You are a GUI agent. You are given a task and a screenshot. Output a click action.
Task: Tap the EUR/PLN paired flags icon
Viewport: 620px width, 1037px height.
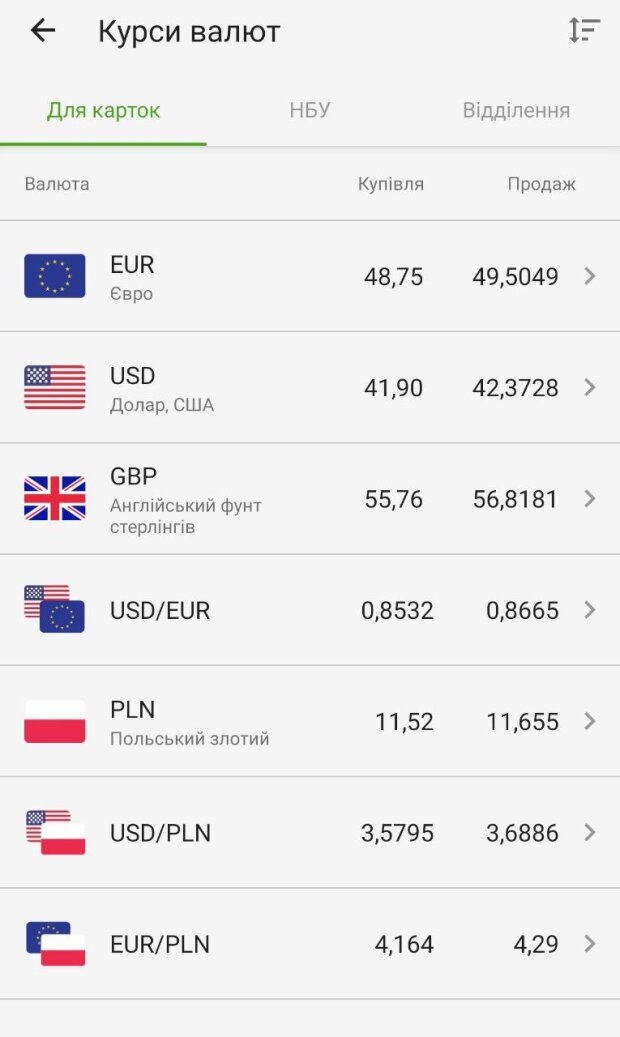pyautogui.click(x=55, y=943)
